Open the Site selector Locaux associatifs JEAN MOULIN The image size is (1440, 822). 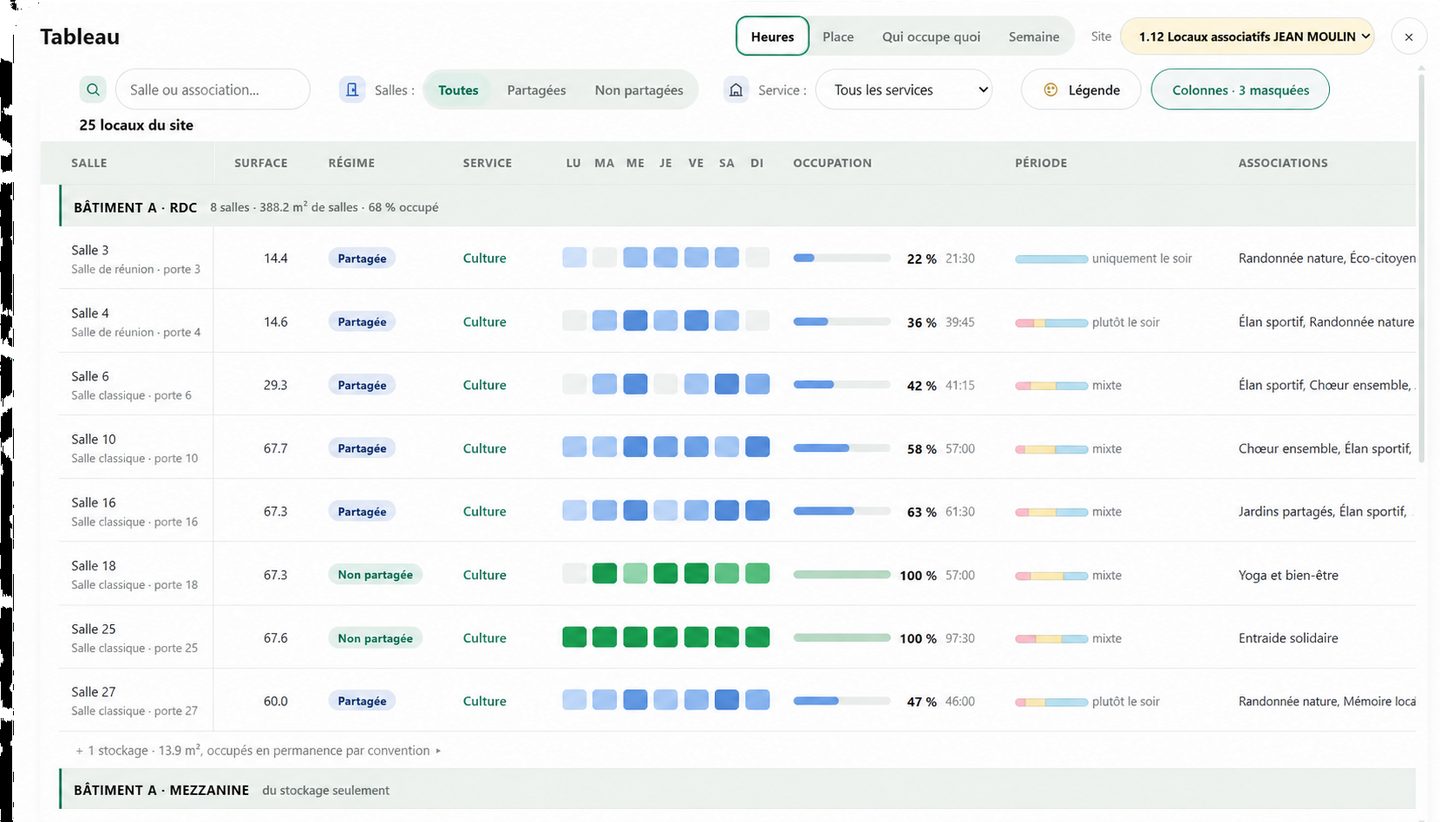(x=1247, y=36)
